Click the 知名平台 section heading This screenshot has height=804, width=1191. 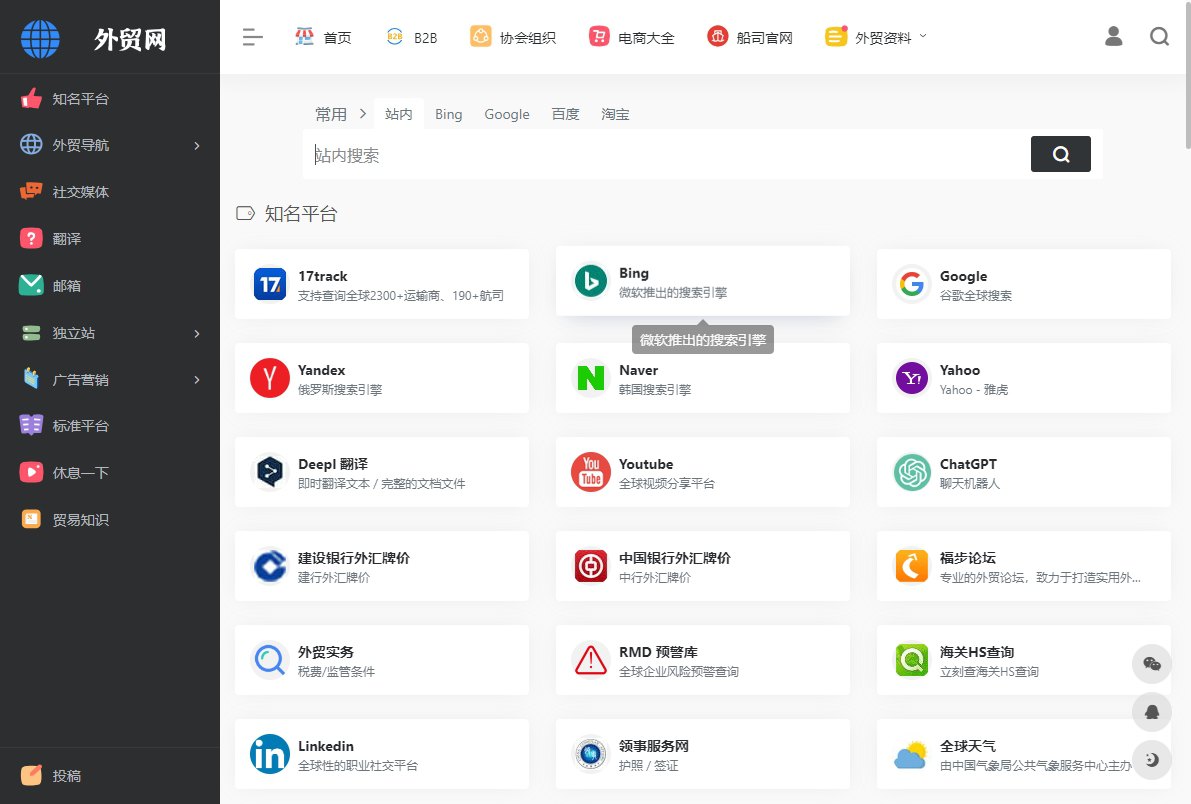(301, 214)
